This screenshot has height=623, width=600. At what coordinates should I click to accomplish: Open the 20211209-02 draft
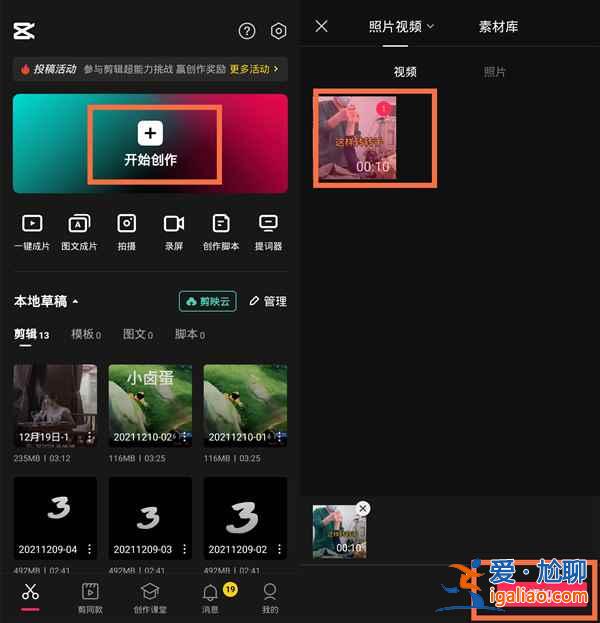[x=245, y=518]
